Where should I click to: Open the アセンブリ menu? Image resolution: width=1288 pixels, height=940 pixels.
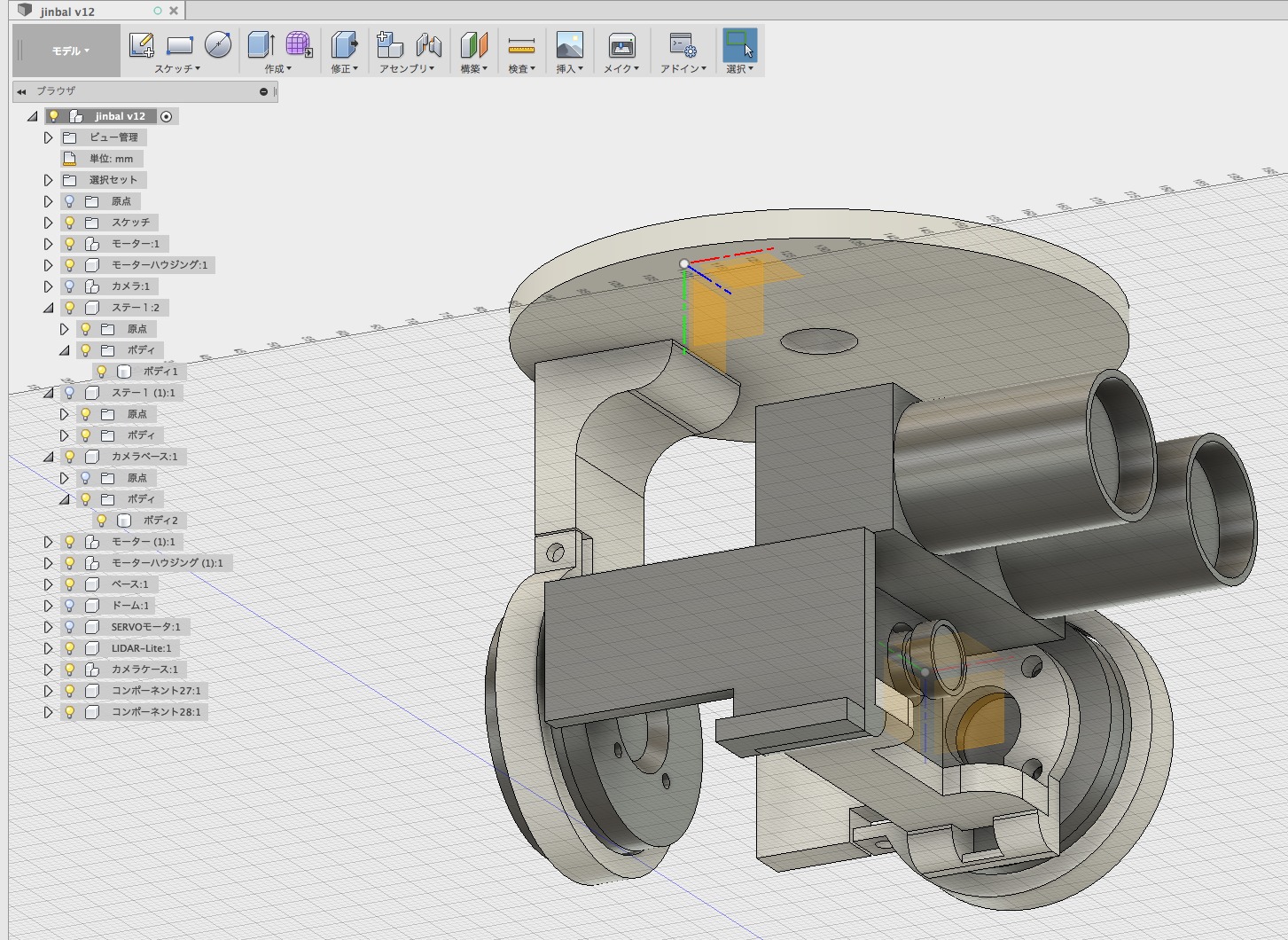click(406, 68)
